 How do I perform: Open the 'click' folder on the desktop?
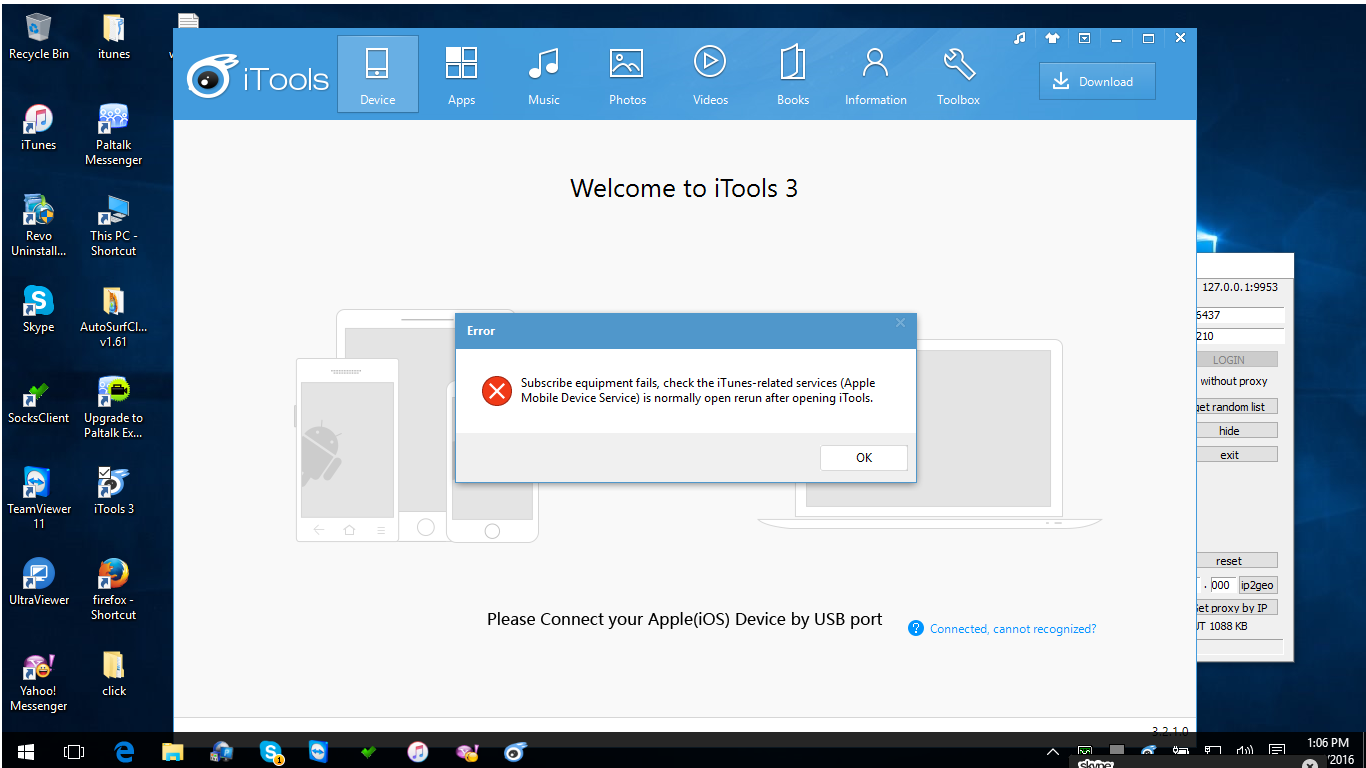pyautogui.click(x=114, y=673)
